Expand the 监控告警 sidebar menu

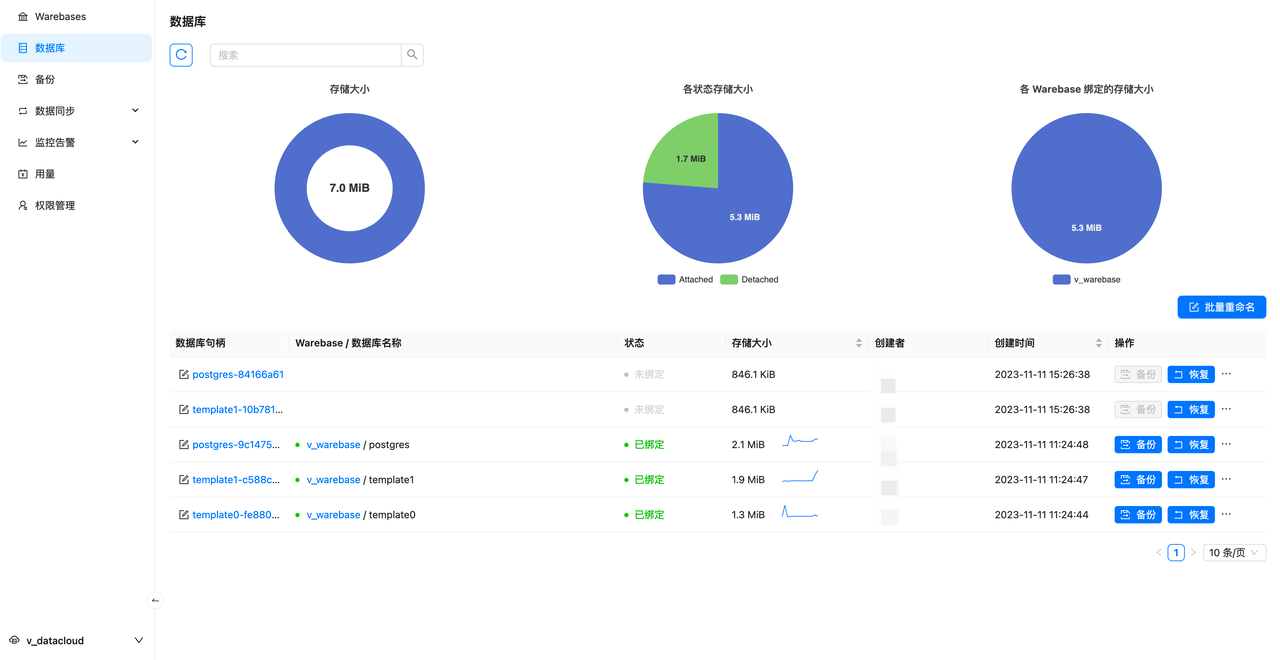click(x=76, y=142)
